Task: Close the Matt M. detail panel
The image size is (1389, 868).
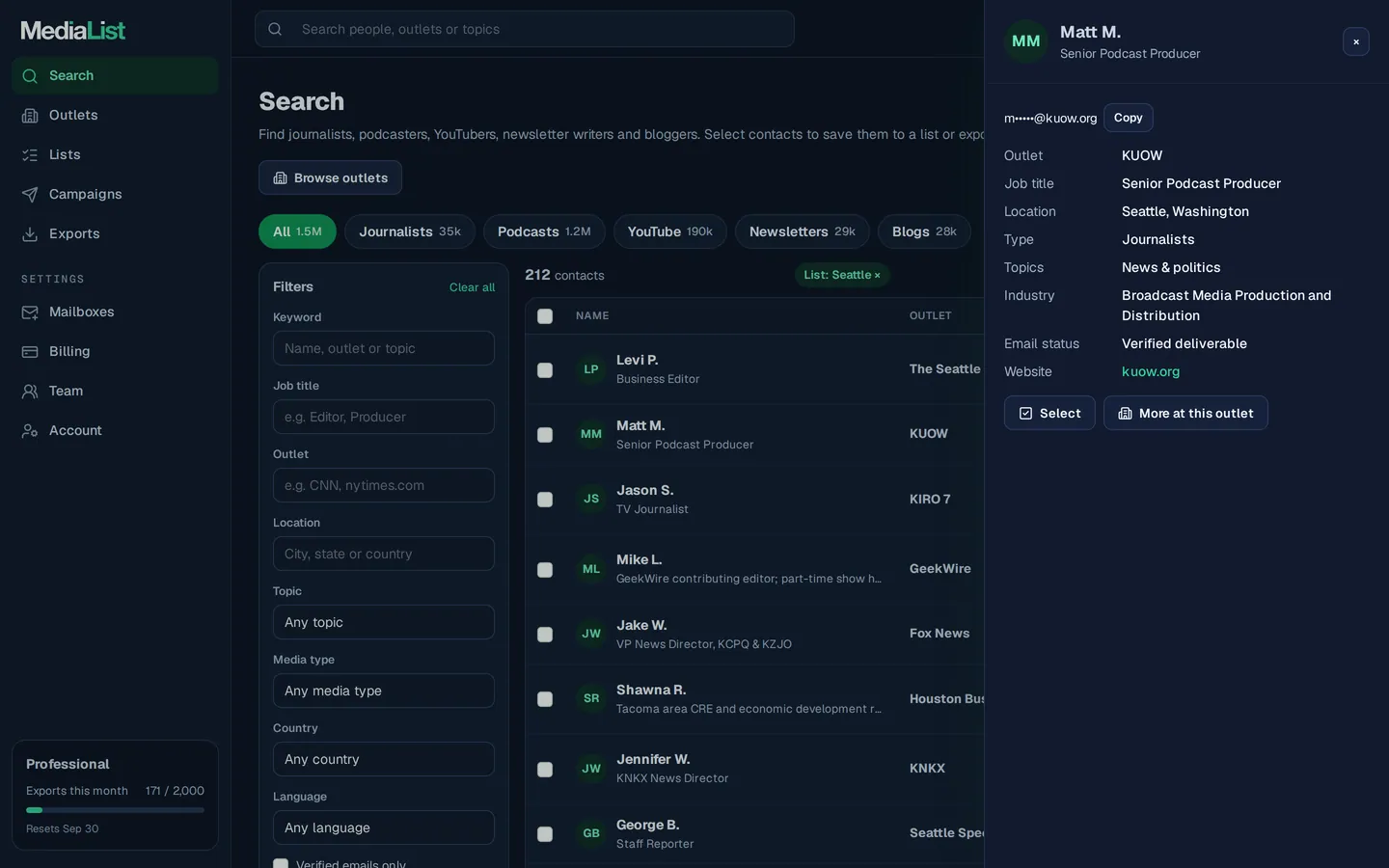Action: click(x=1355, y=41)
